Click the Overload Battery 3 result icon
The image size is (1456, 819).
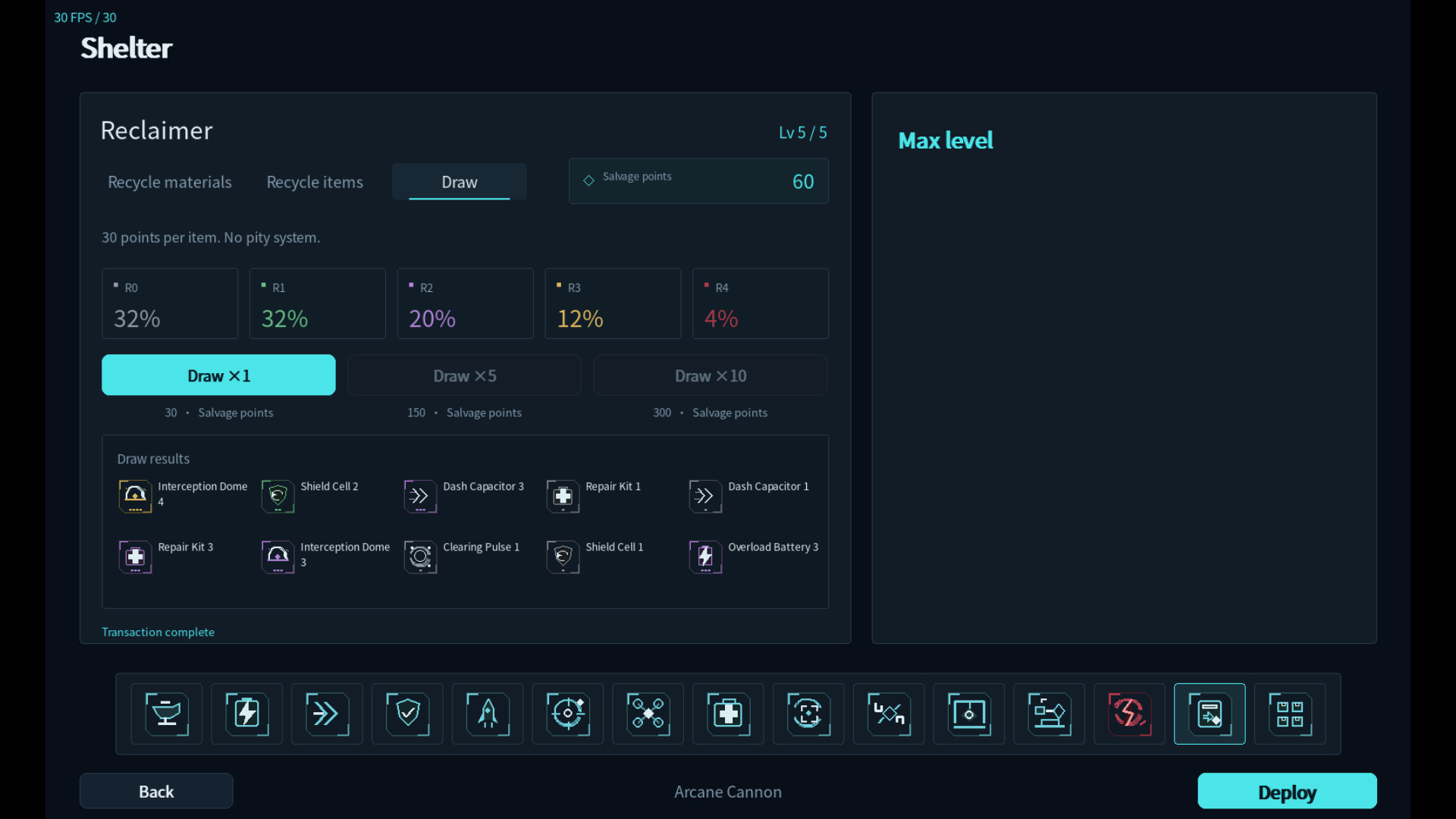tap(705, 557)
